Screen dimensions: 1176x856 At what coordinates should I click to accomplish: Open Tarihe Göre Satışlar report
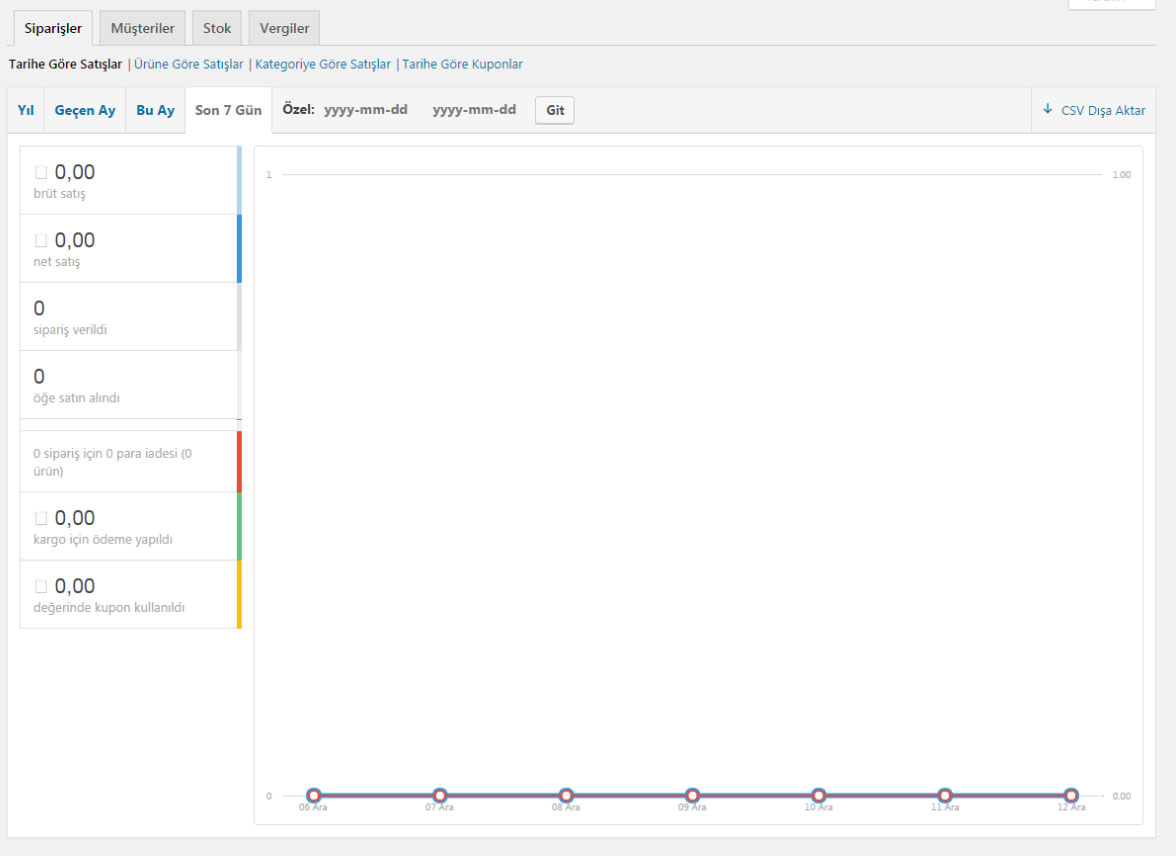click(65, 65)
